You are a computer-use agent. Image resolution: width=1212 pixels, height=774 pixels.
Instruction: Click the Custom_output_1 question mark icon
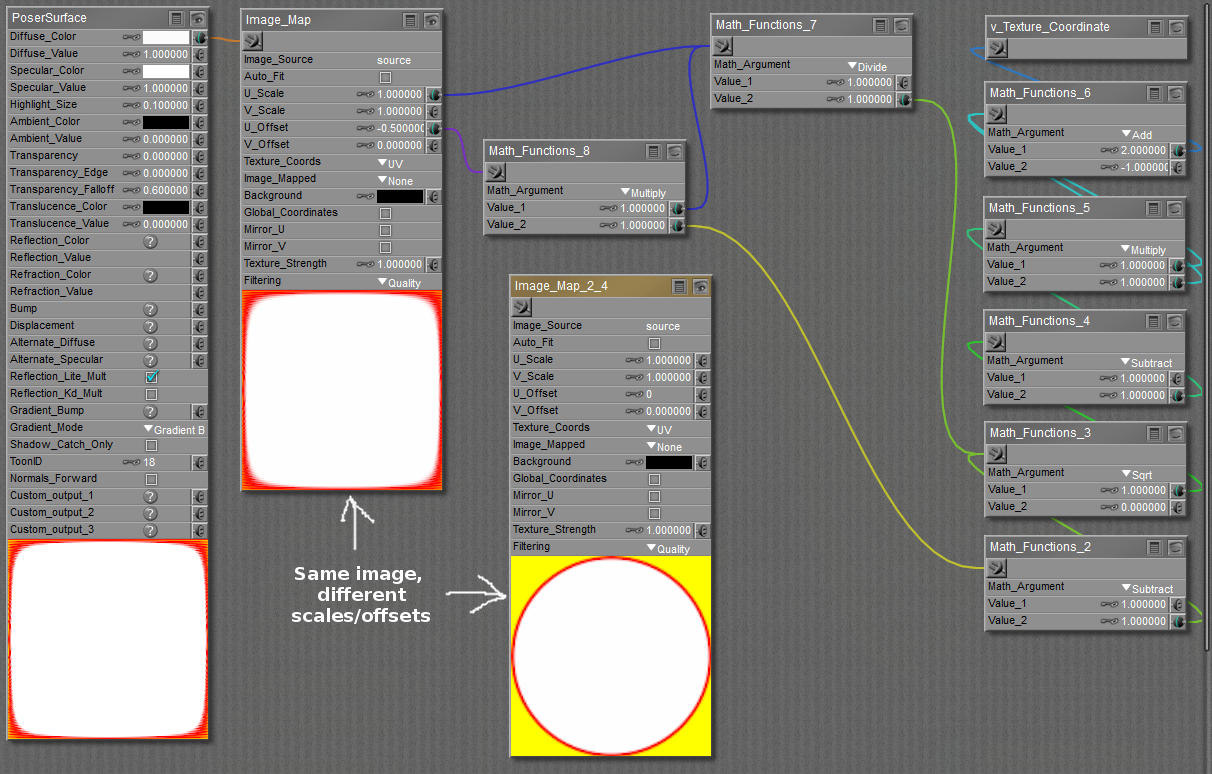tap(150, 496)
